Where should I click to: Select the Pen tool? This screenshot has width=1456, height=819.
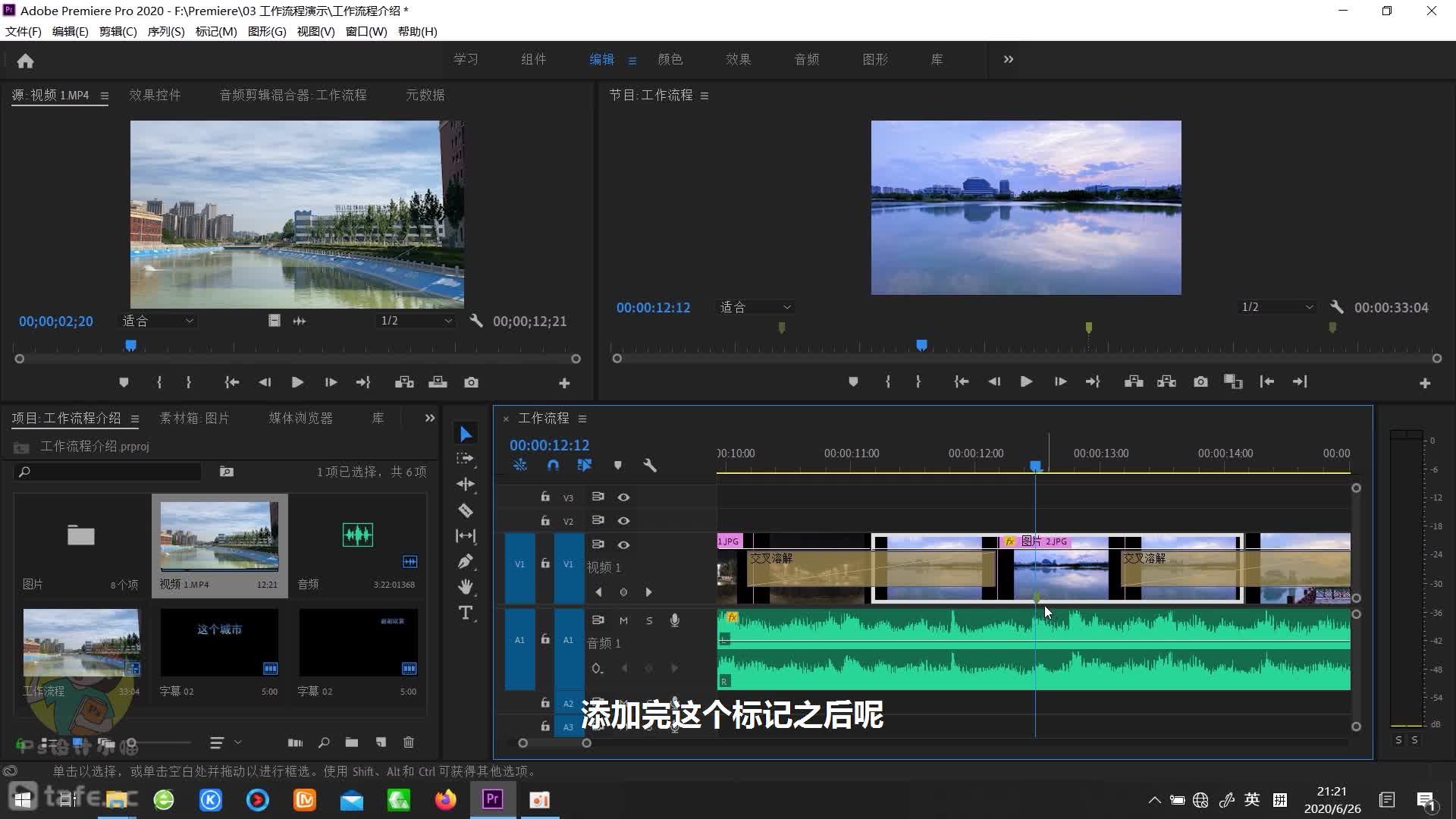(x=466, y=561)
